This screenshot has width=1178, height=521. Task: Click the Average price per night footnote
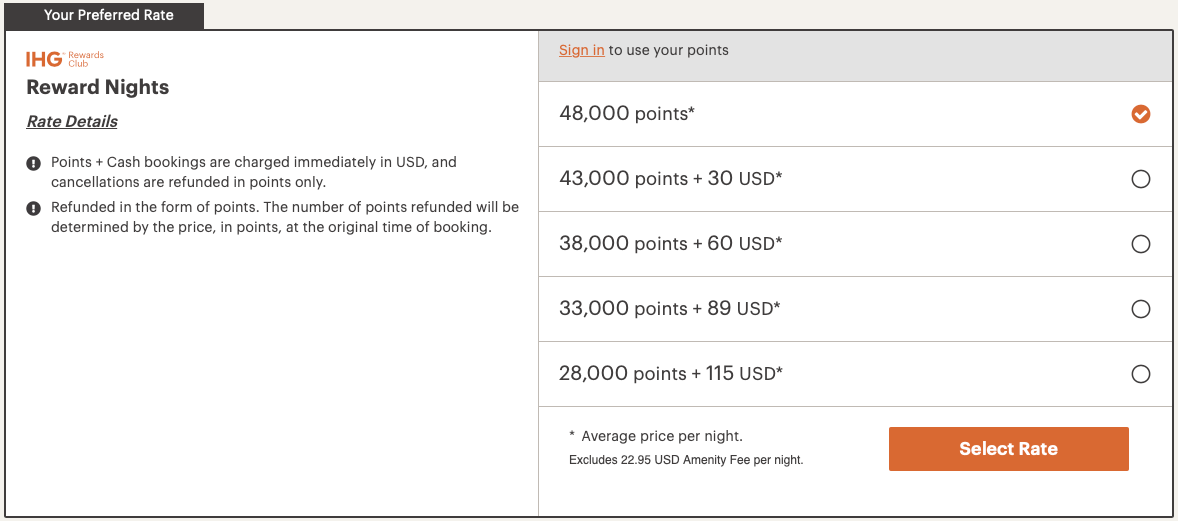tap(661, 436)
